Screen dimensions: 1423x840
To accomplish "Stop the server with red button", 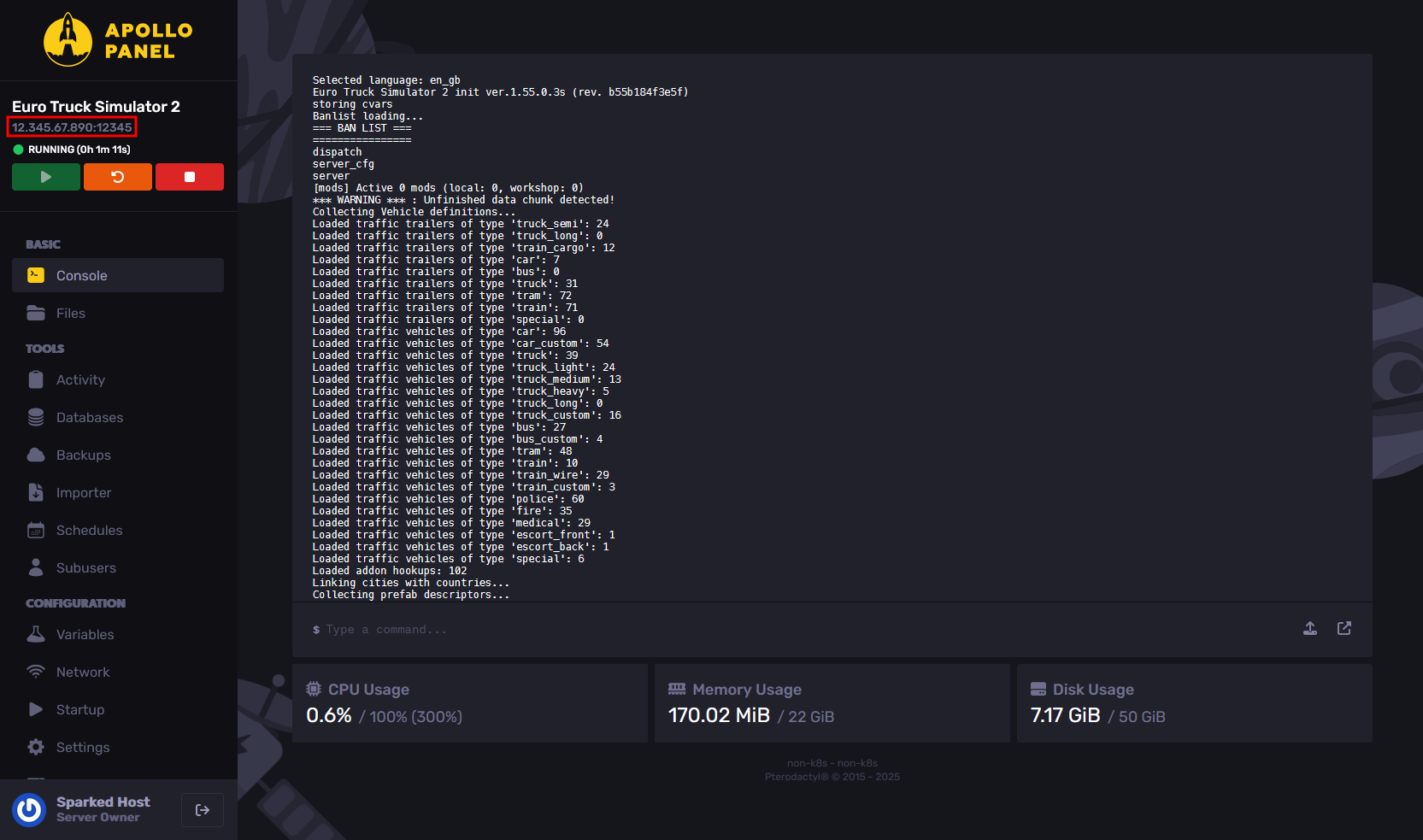I will tap(190, 177).
